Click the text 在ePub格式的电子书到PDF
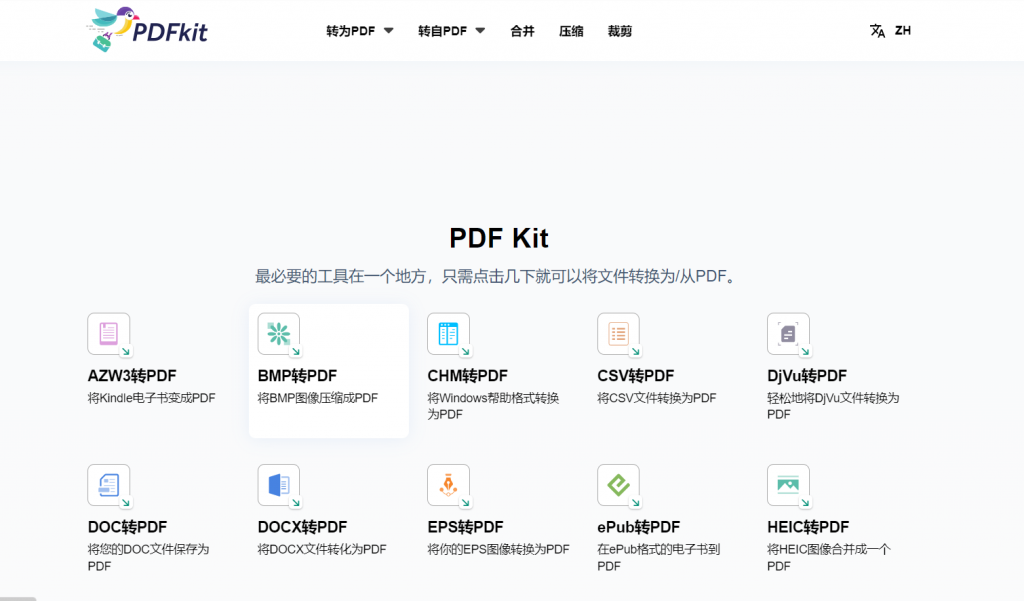Screen dimensions: 1024x601 [658, 557]
